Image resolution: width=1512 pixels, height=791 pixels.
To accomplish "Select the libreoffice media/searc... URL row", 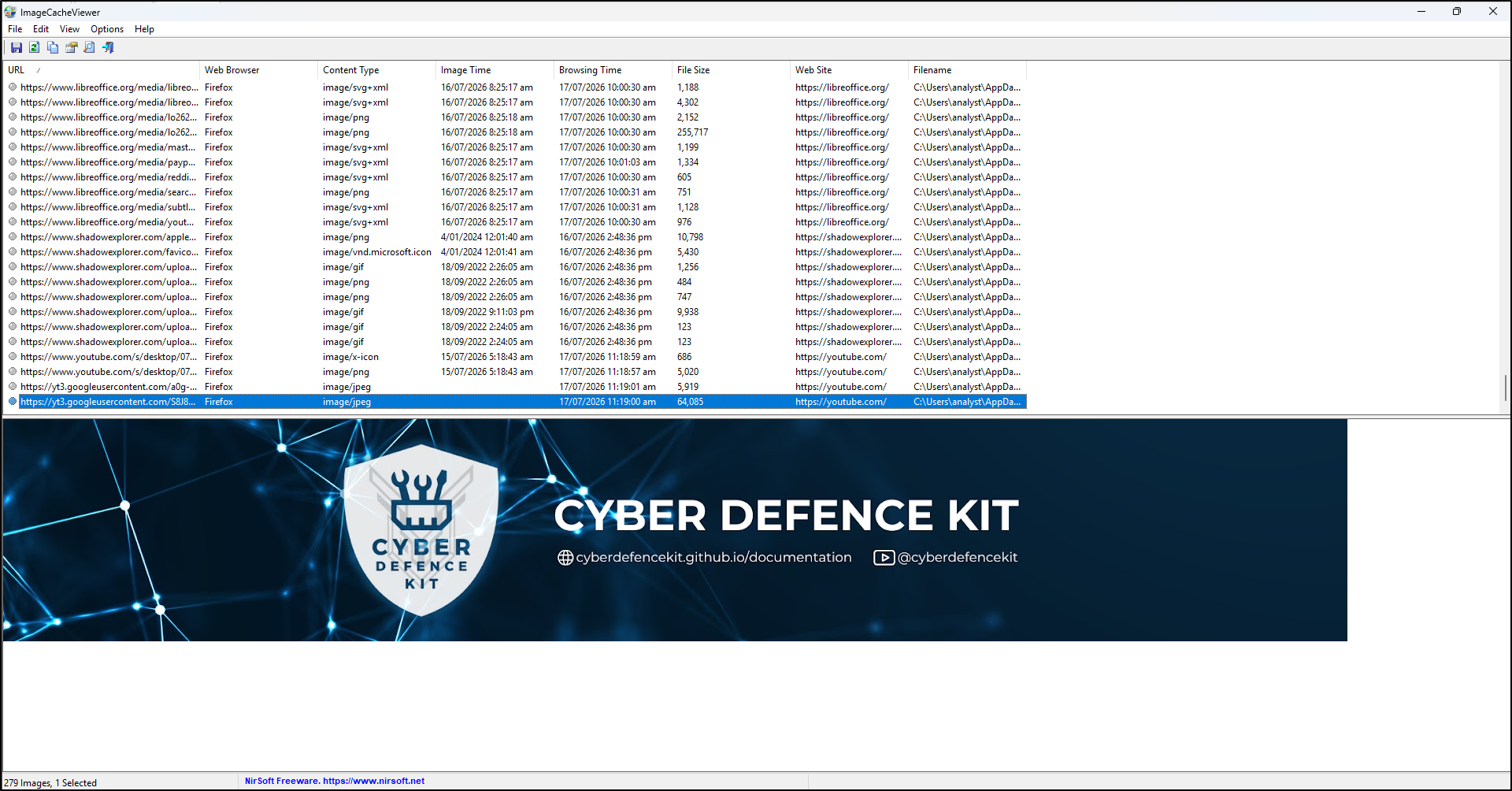I will pos(515,192).
